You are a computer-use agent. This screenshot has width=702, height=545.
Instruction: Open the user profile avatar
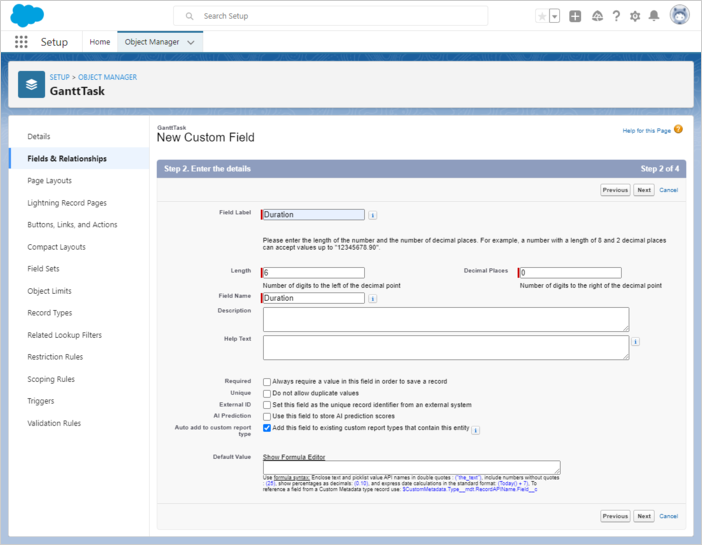(x=680, y=16)
